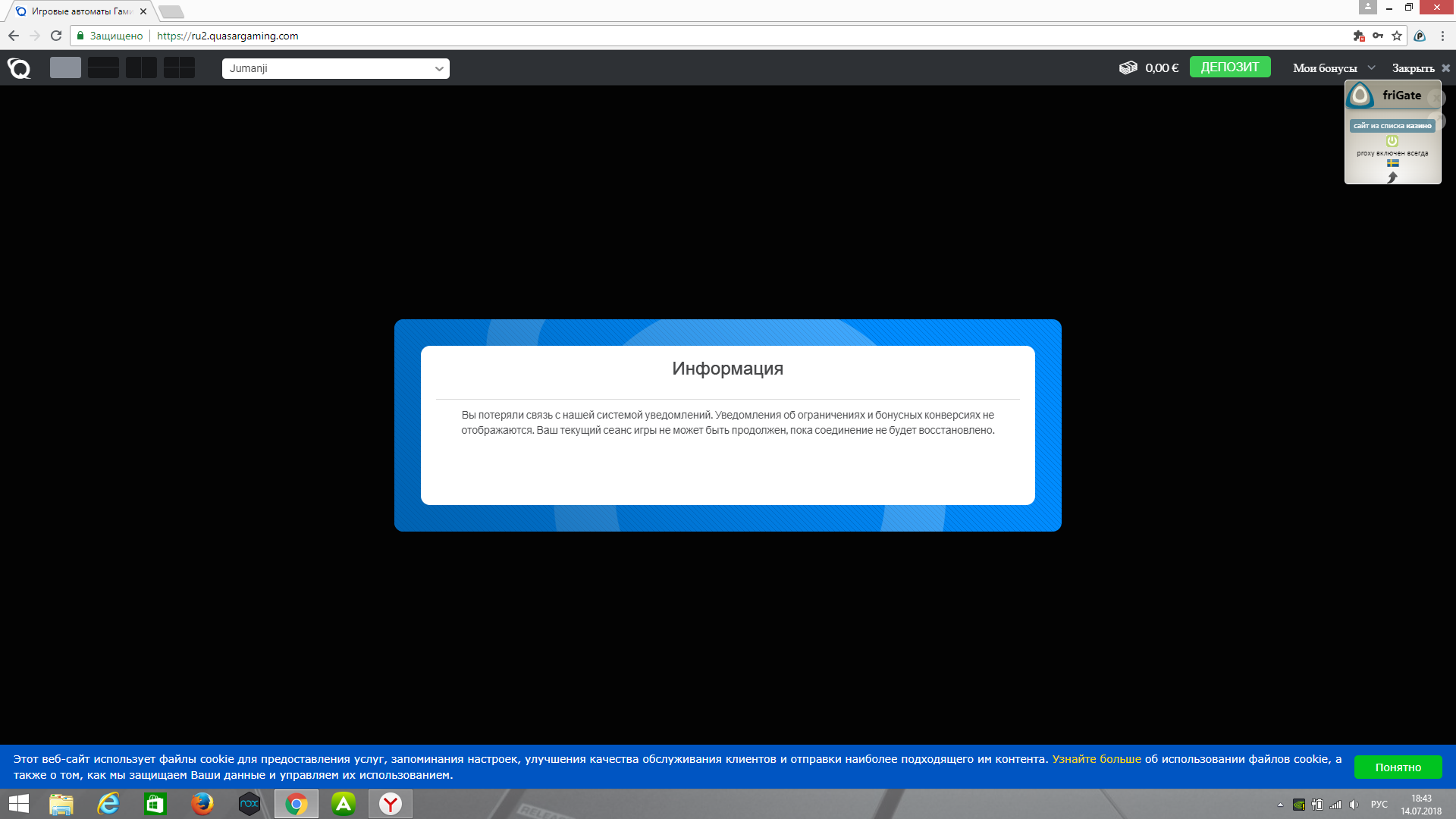
Task: Bookmark page with the star icon
Action: coord(1397,36)
